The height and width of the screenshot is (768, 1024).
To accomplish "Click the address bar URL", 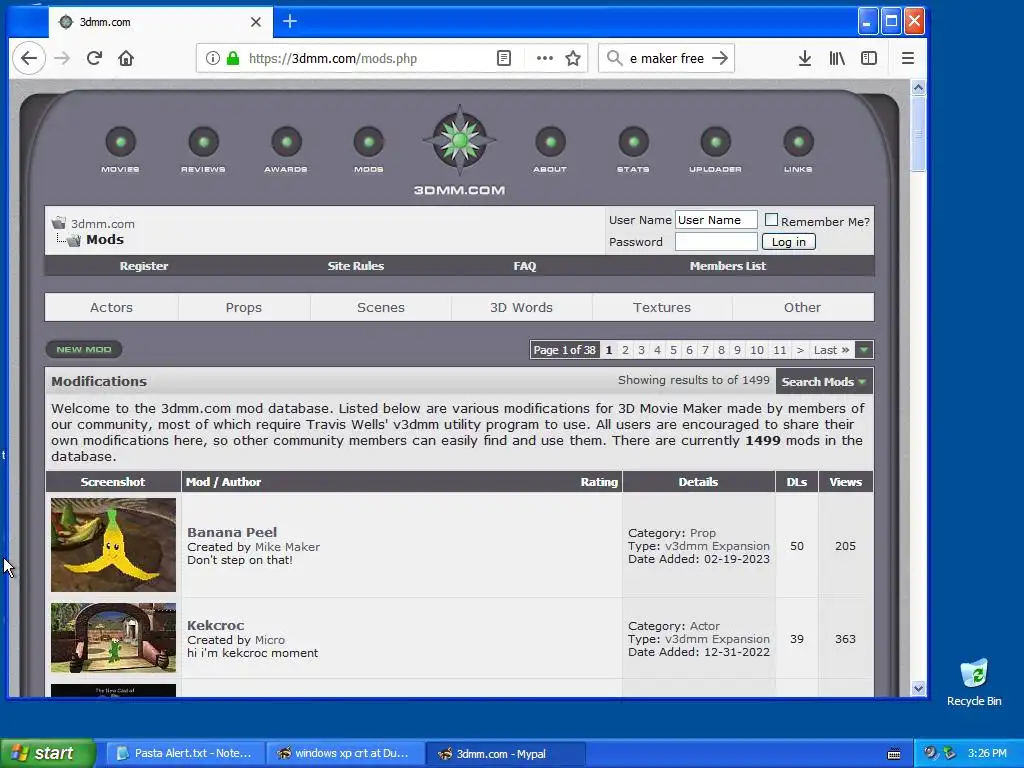I will 333,58.
